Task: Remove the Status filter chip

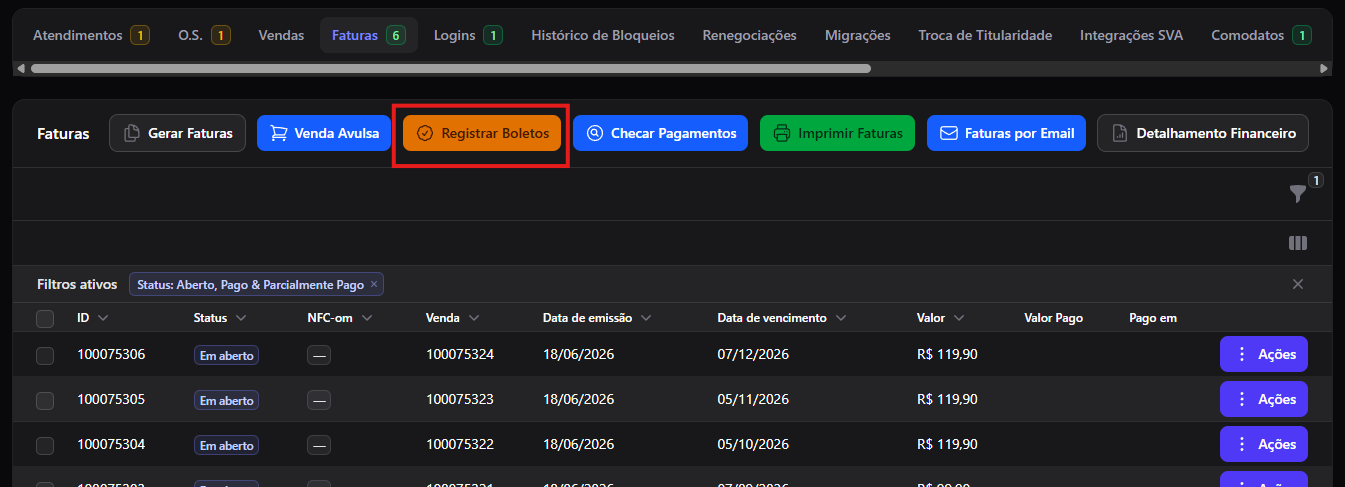Action: point(374,285)
